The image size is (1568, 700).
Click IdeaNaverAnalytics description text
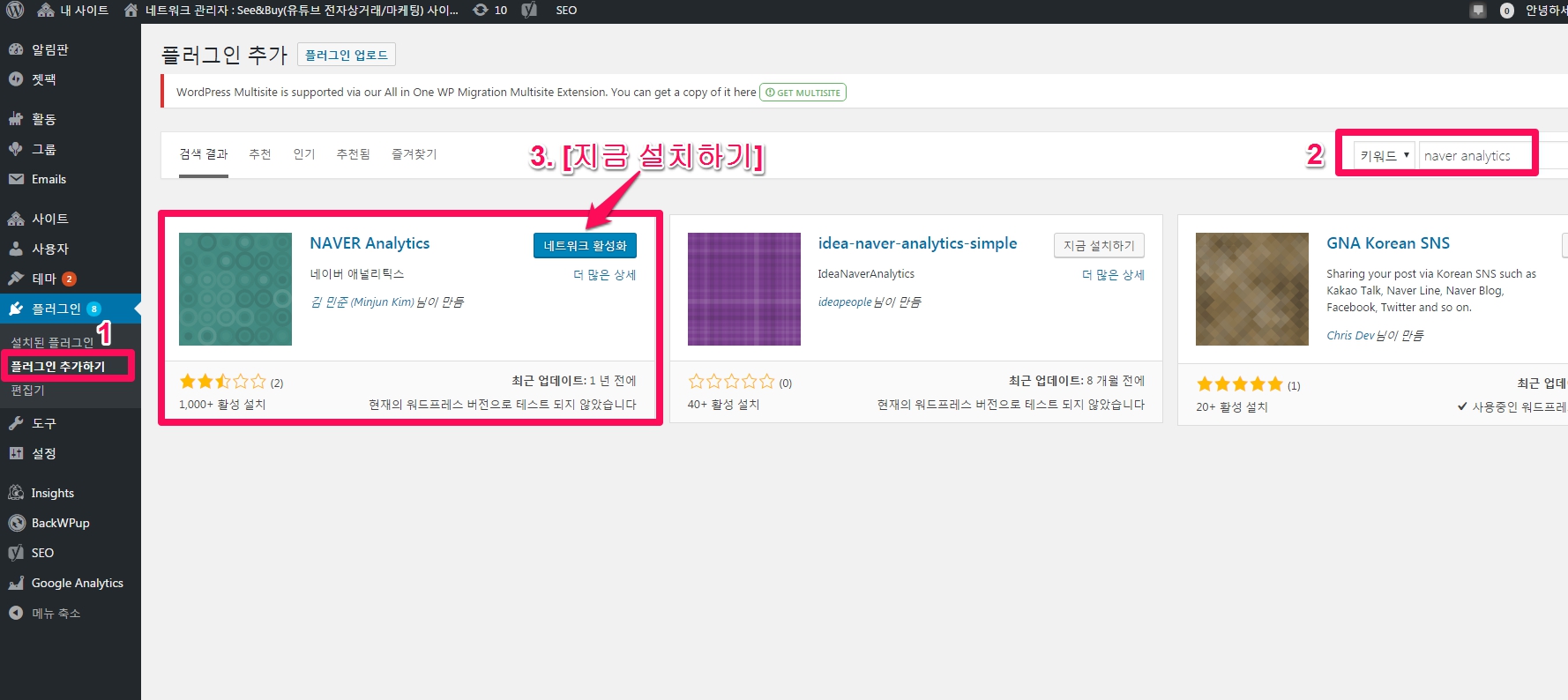point(866,274)
